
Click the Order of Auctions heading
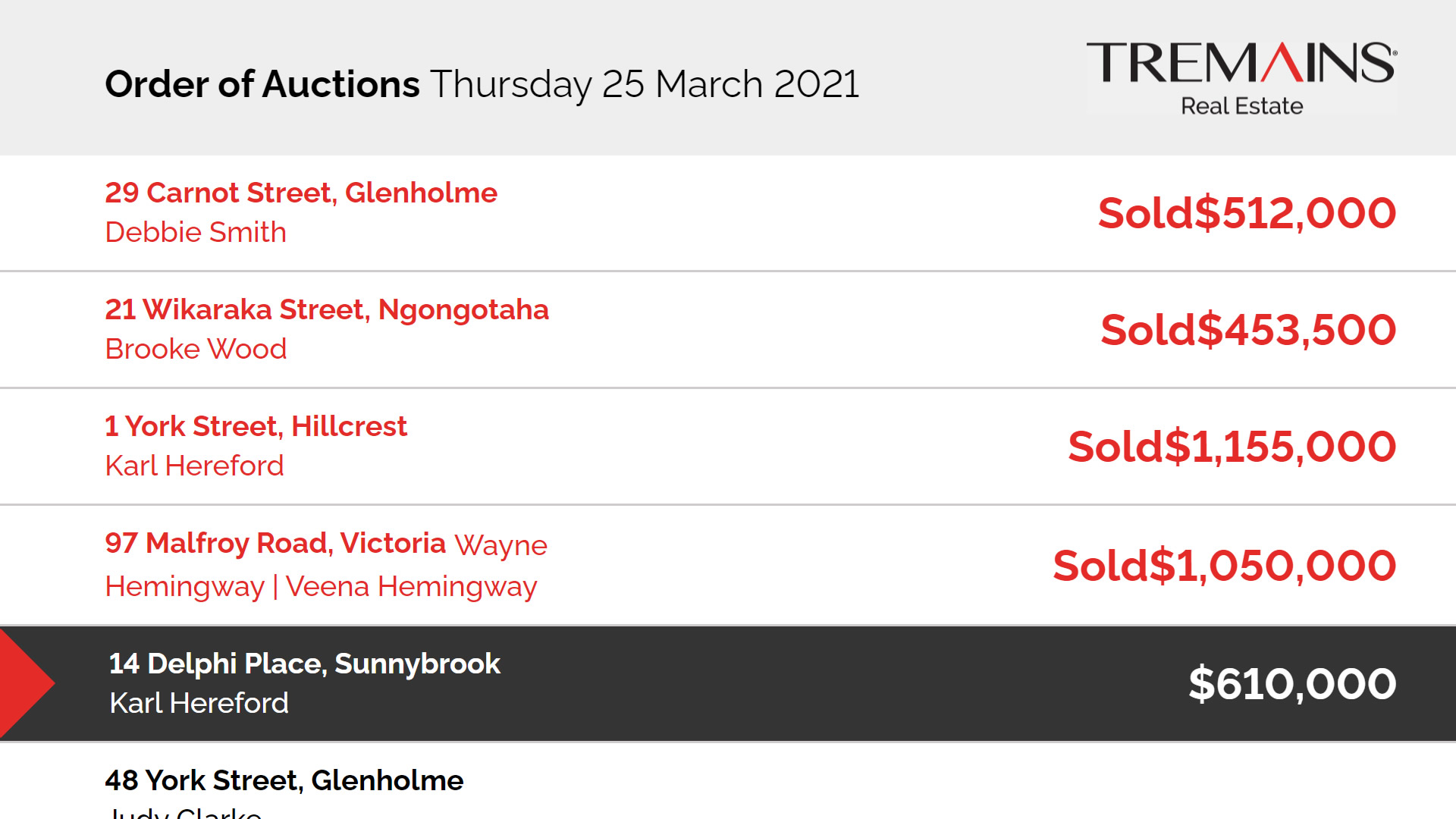[262, 83]
